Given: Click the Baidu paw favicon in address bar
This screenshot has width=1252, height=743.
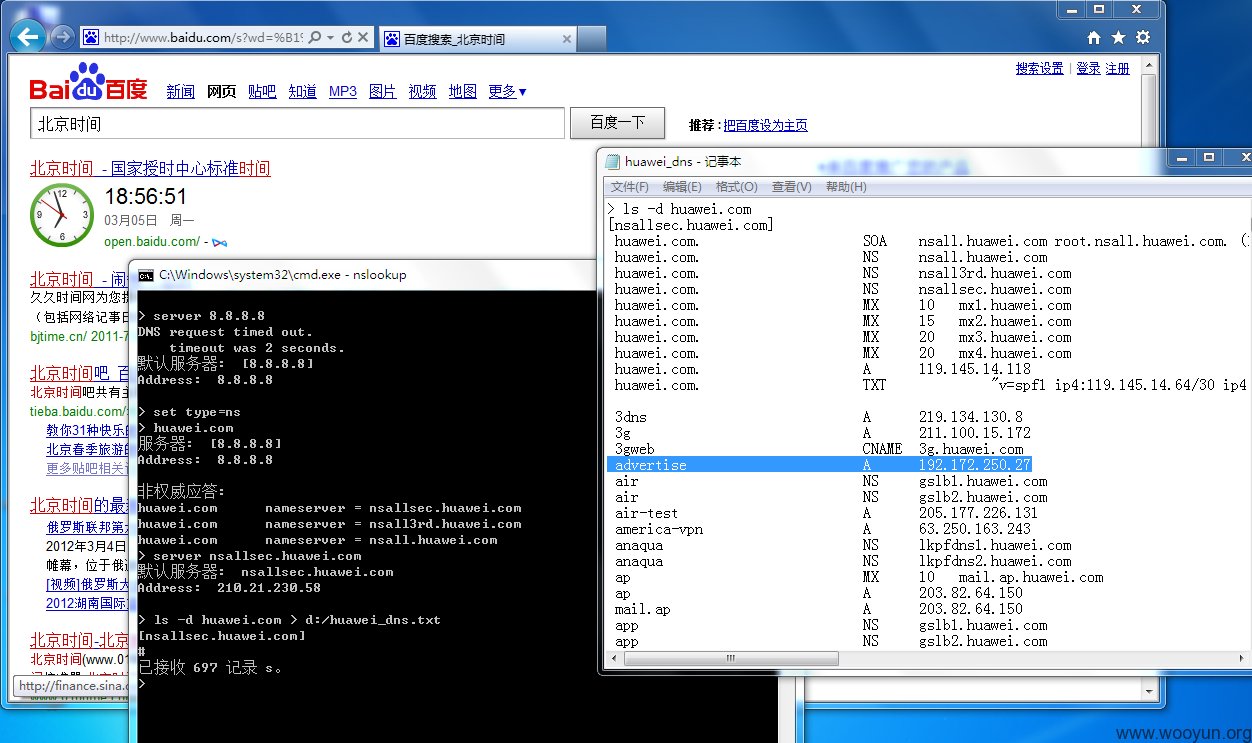Looking at the screenshot, I should (91, 38).
